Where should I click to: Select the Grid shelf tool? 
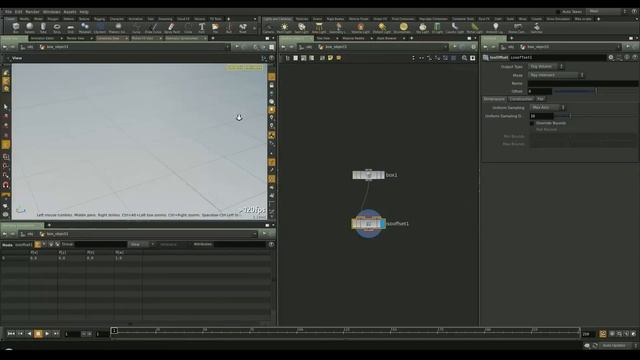pyautogui.click(x=71, y=28)
